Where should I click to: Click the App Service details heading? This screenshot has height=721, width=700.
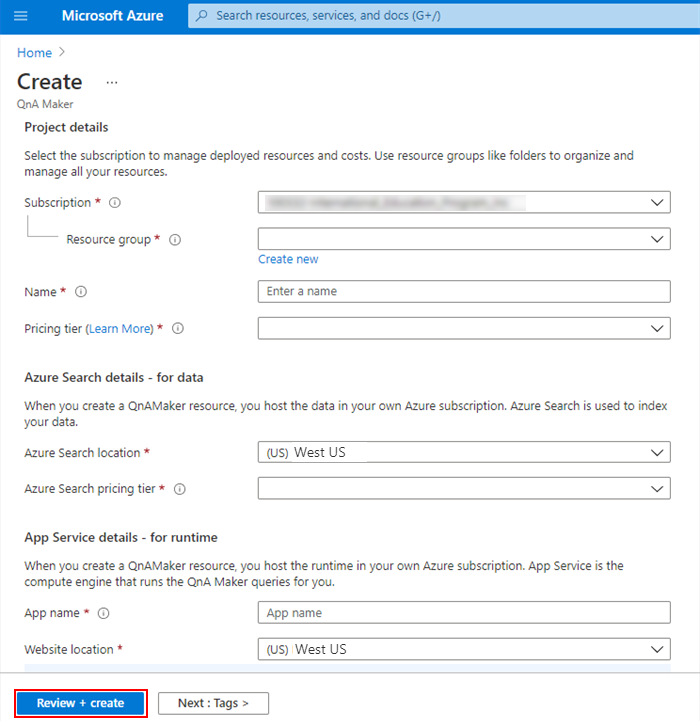(x=121, y=538)
